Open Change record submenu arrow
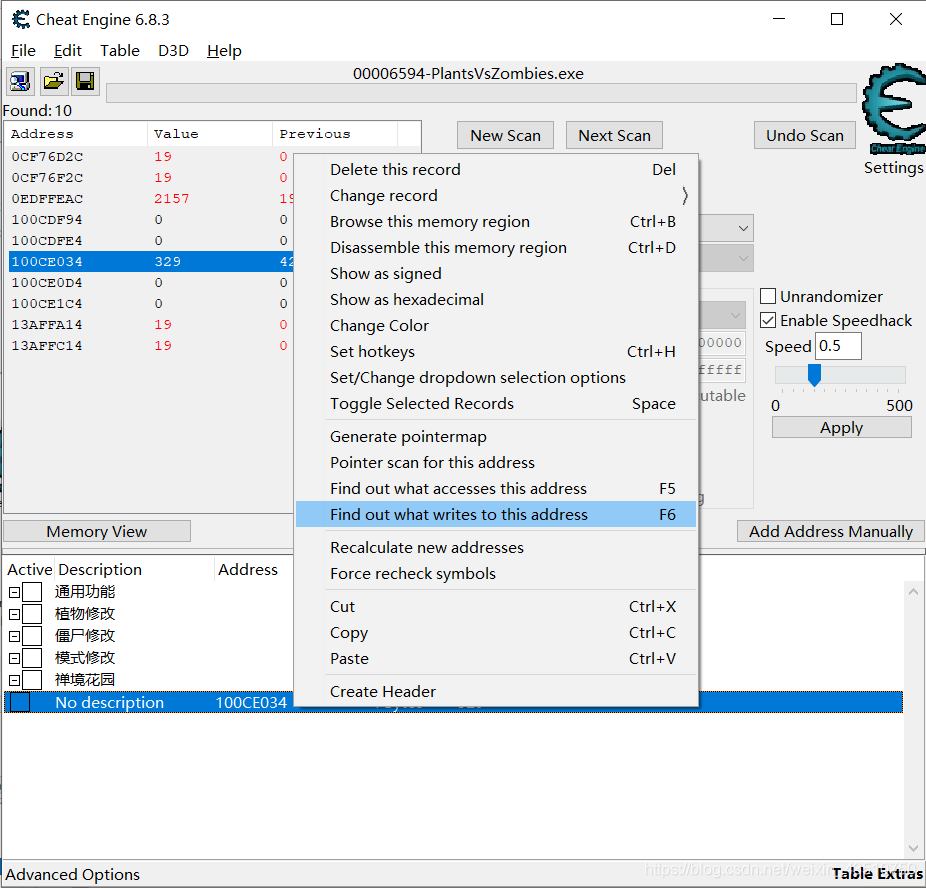926x888 pixels. tap(684, 195)
